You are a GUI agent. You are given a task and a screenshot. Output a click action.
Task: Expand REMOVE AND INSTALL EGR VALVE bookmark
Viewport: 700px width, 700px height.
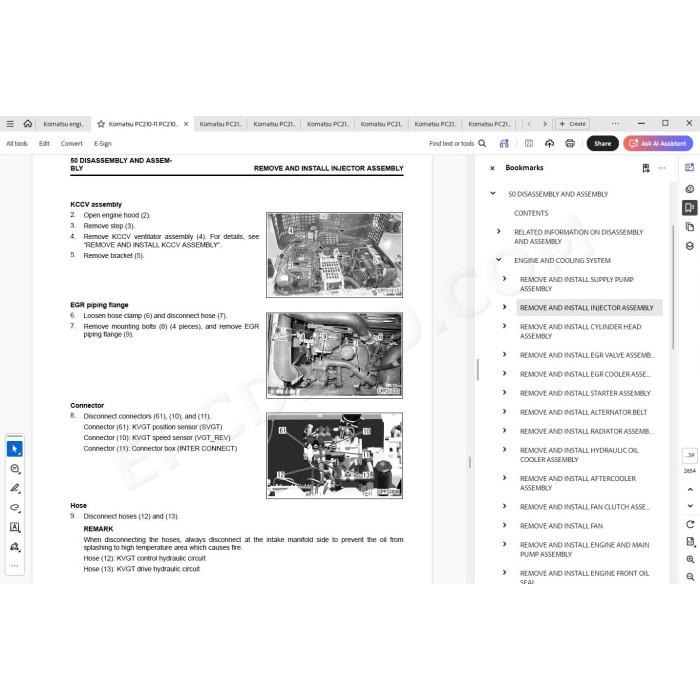coord(504,354)
